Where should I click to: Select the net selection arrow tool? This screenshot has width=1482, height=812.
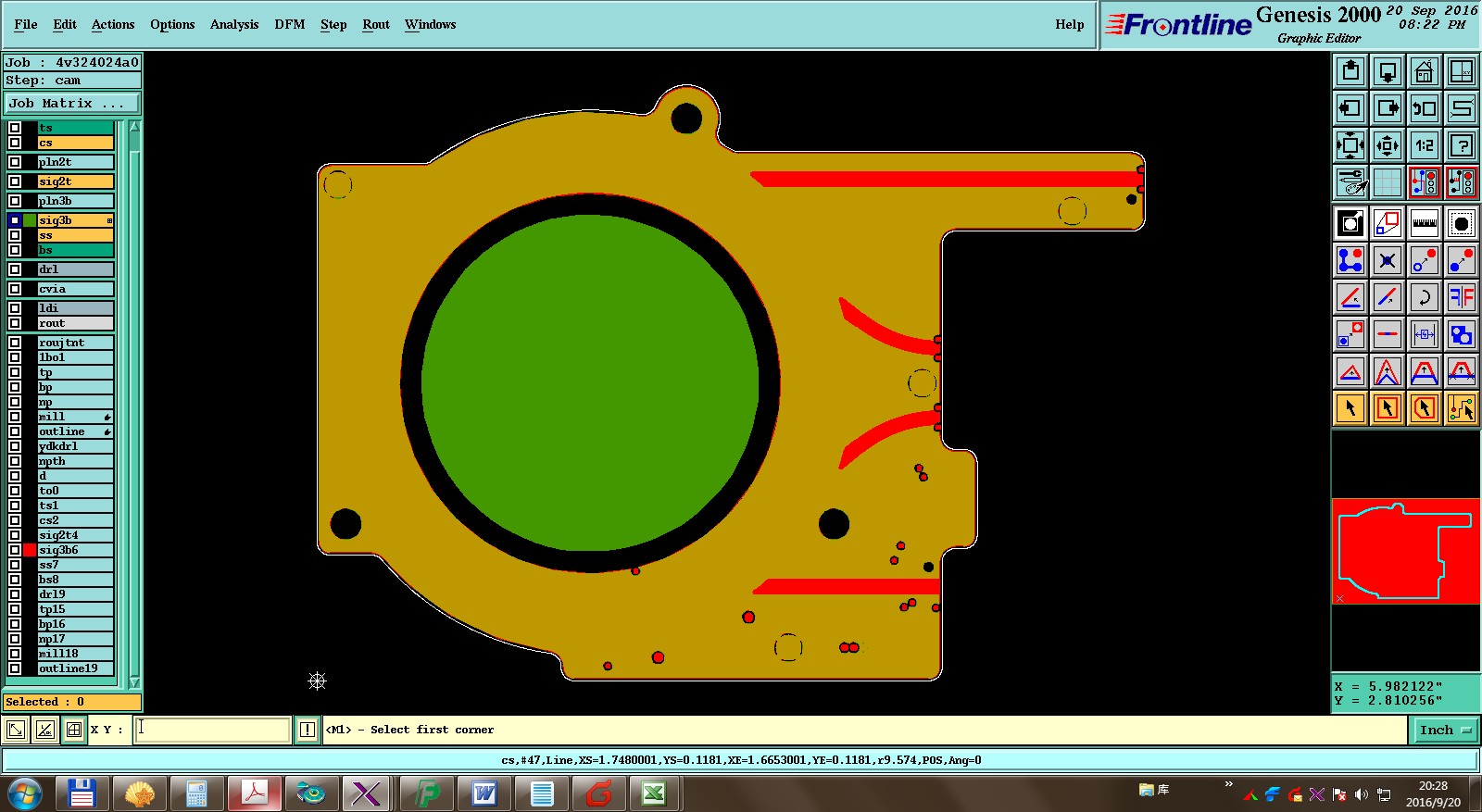click(x=1462, y=408)
